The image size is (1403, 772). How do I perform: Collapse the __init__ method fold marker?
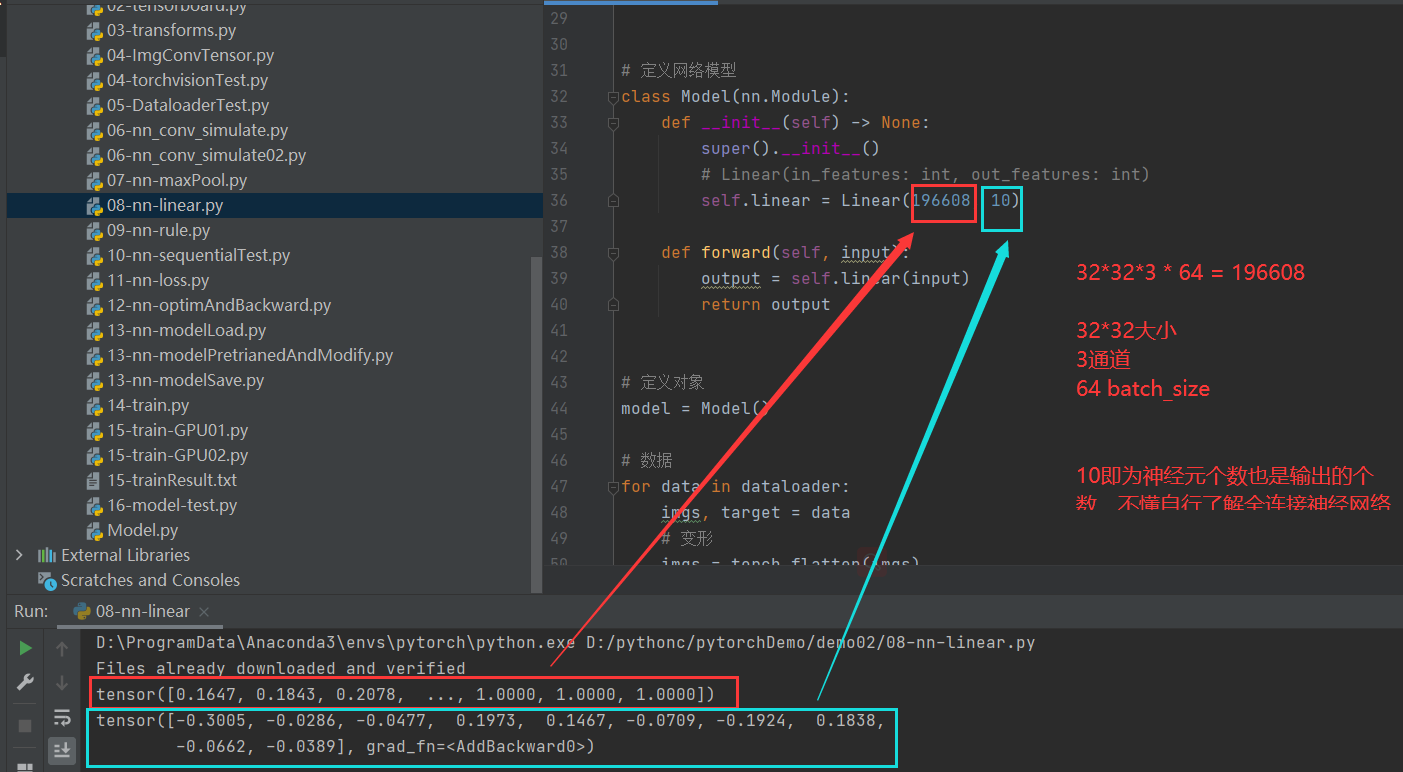click(x=612, y=123)
